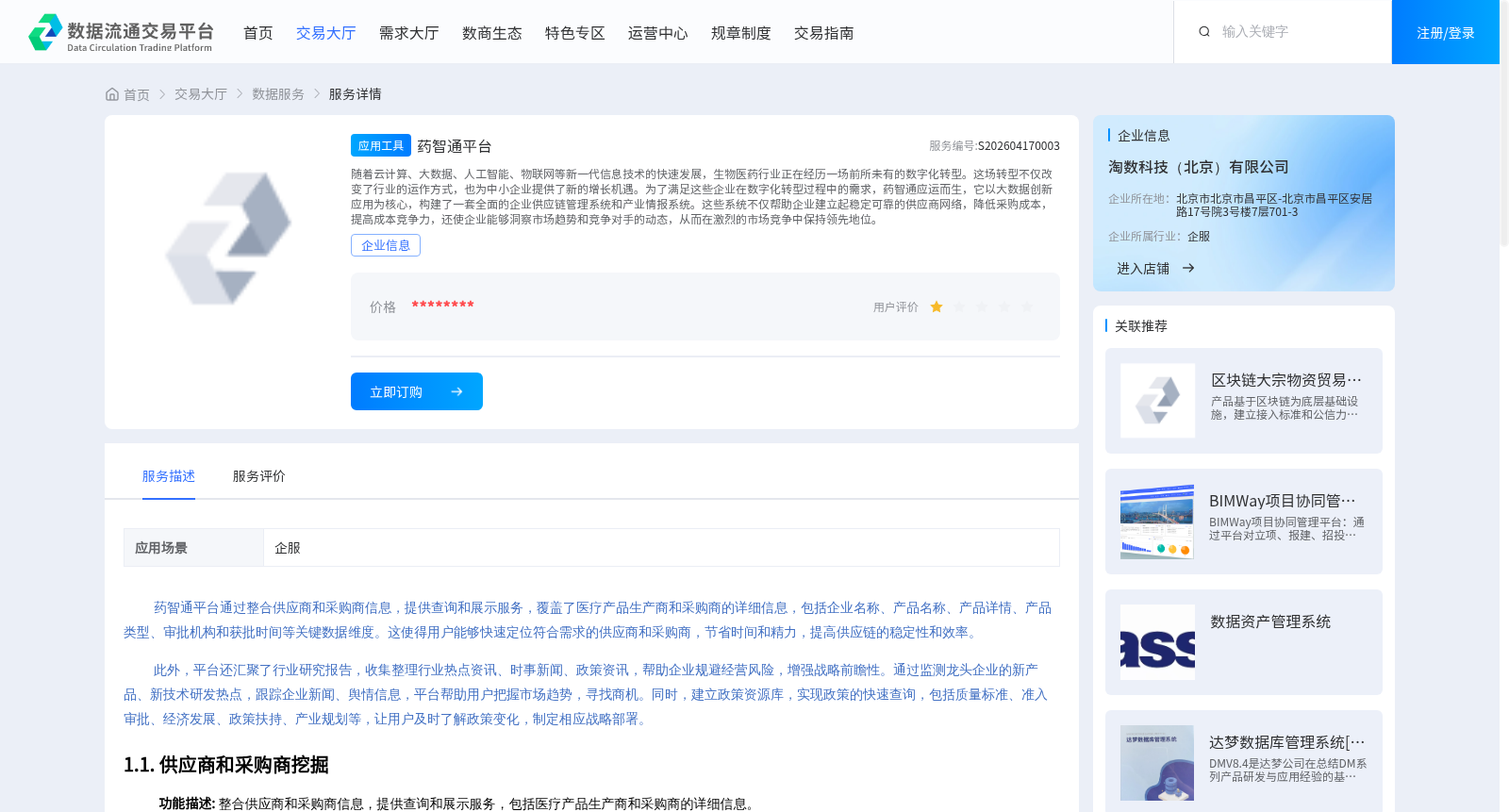1509x812 pixels.
Task: Click the 应用工具 tag label
Action: (381, 145)
